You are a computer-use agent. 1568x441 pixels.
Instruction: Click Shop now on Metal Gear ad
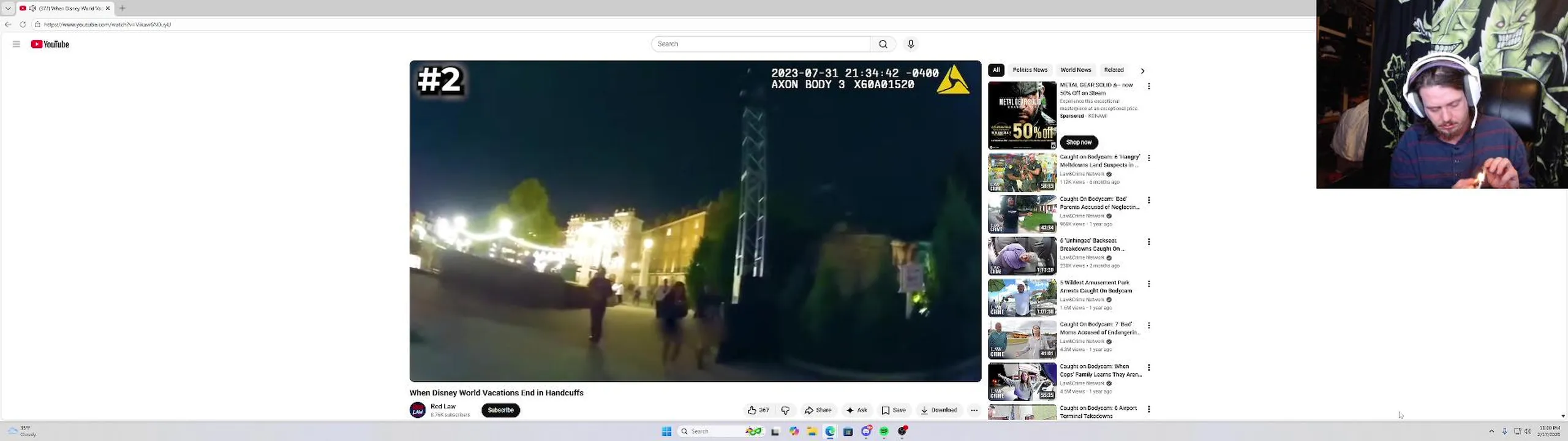click(x=1079, y=142)
